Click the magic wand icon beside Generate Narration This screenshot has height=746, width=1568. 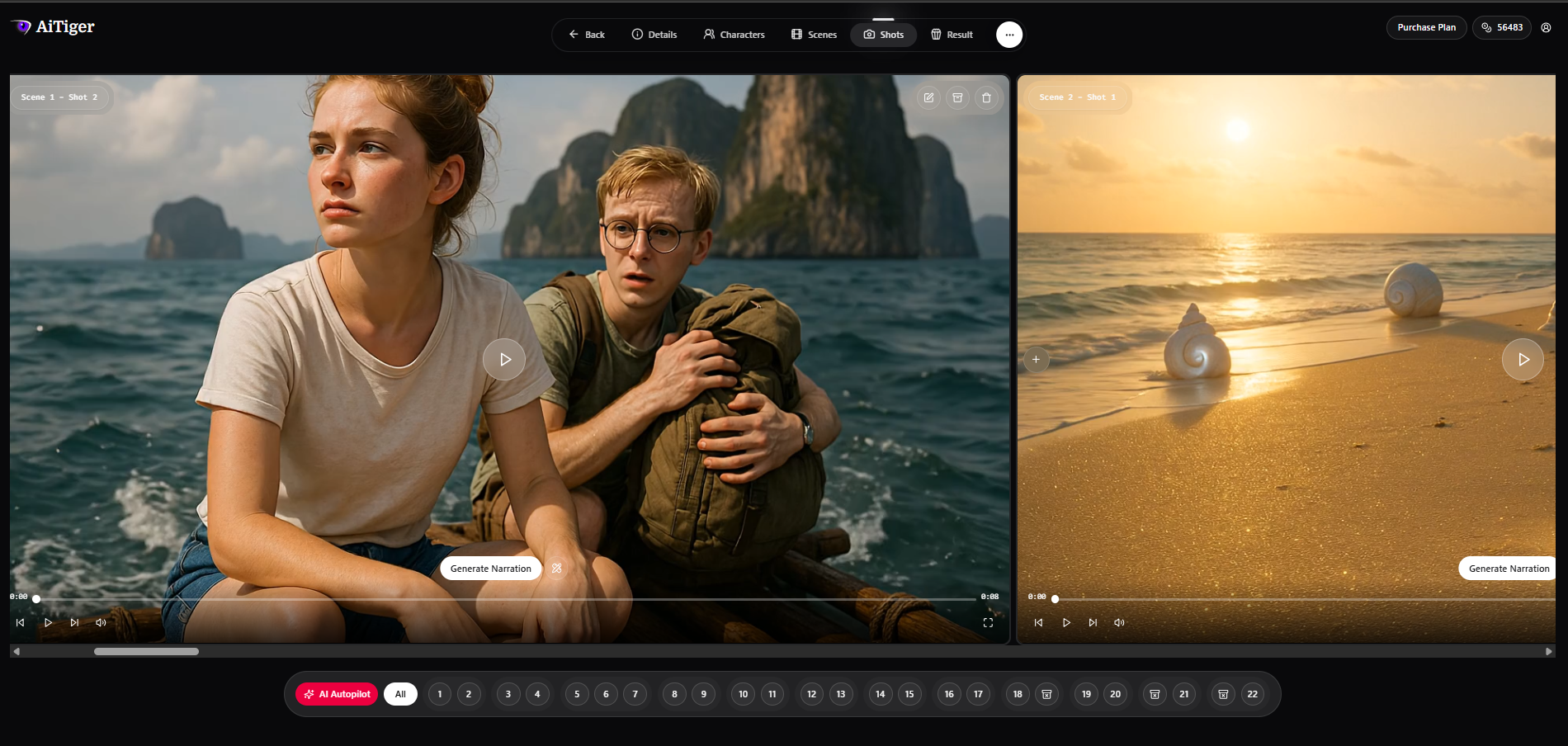(557, 569)
